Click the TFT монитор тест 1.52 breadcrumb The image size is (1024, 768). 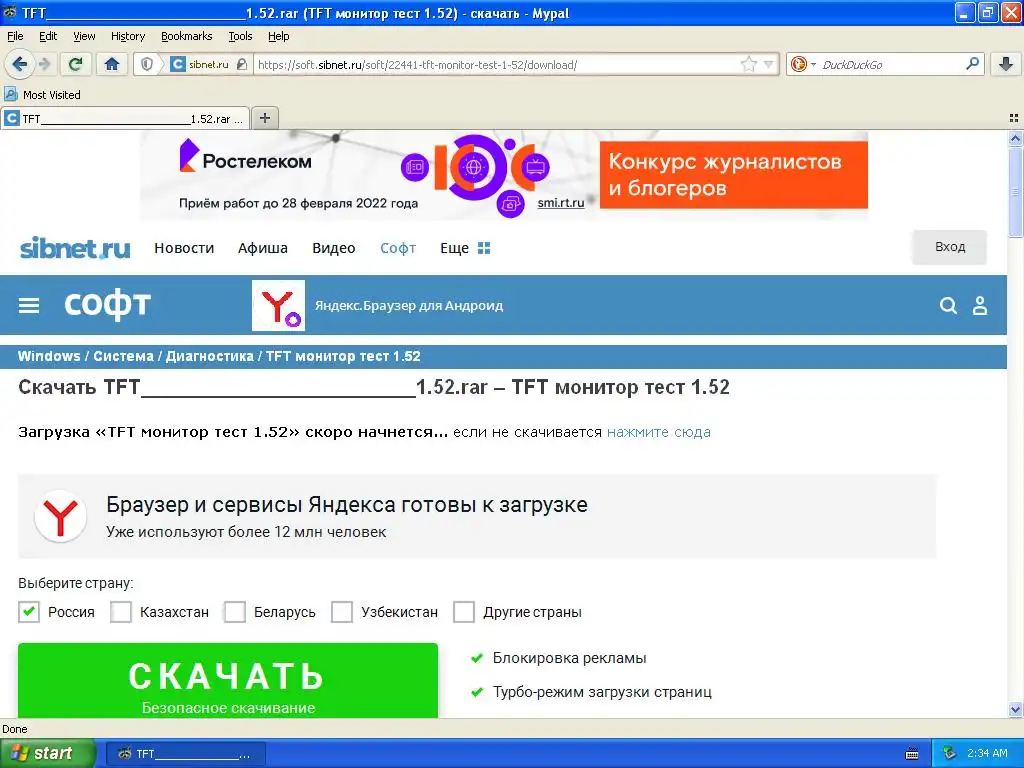pos(343,356)
